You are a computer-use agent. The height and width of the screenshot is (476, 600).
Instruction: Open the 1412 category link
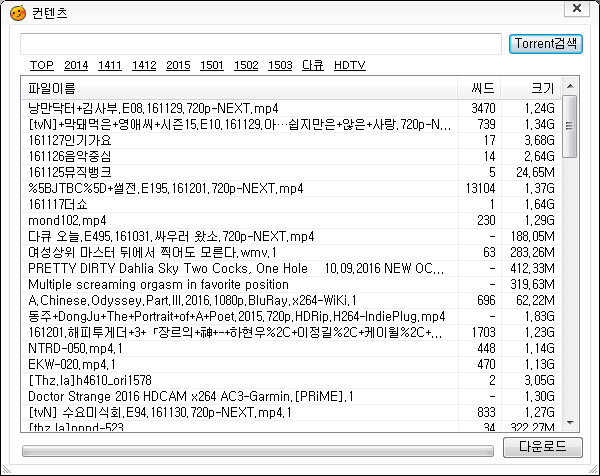[x=144, y=65]
